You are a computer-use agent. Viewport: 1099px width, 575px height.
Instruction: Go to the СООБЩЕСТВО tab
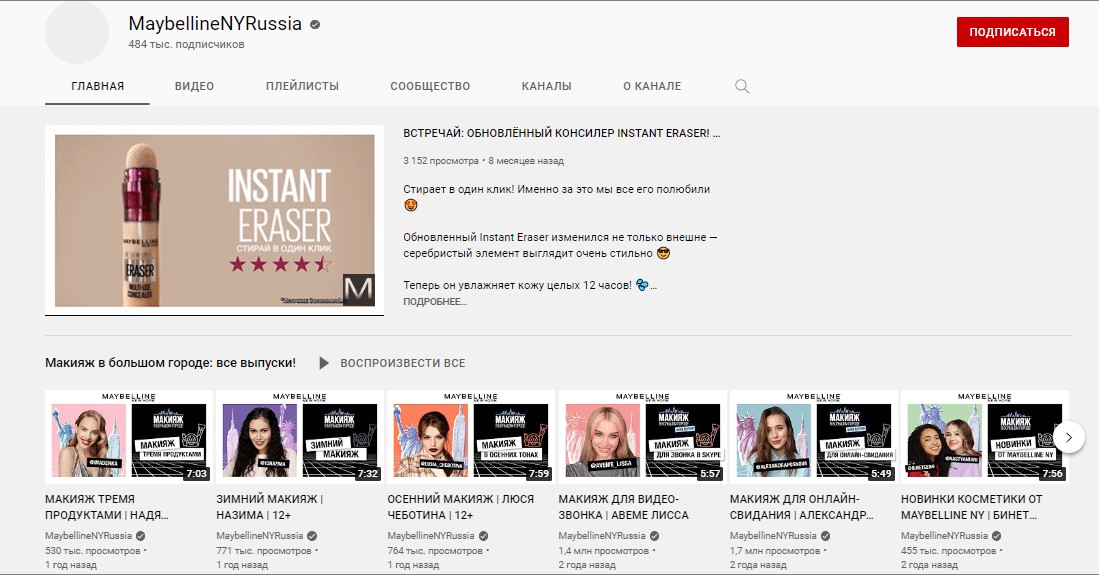430,86
